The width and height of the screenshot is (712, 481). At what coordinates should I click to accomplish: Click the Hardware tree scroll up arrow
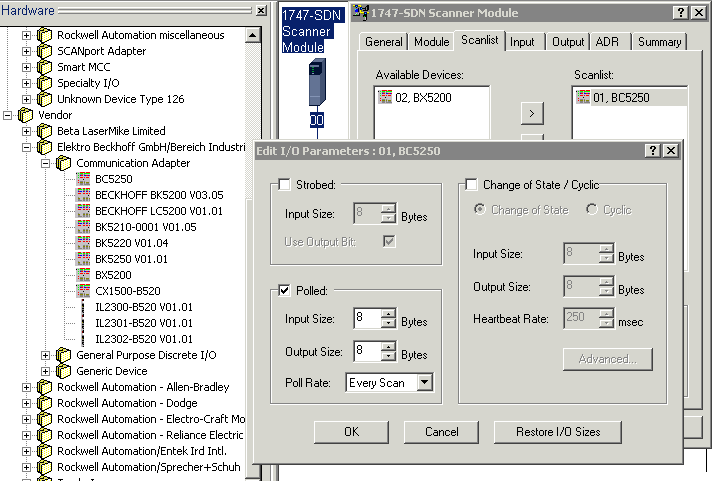tap(253, 35)
